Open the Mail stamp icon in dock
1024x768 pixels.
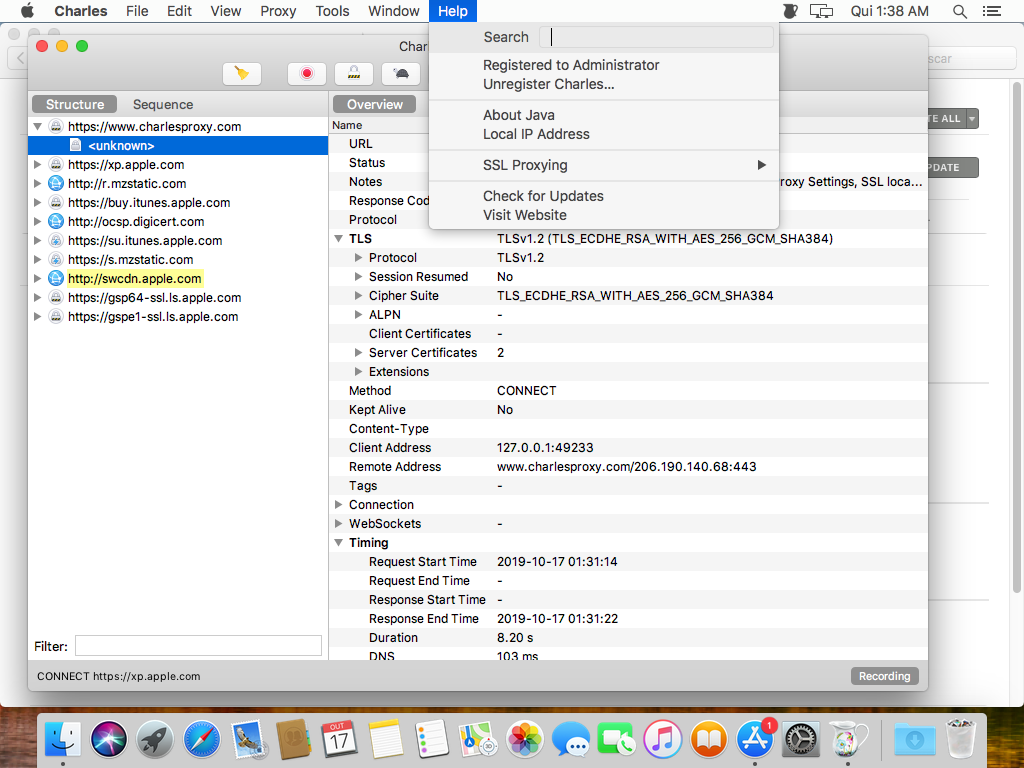coord(248,739)
